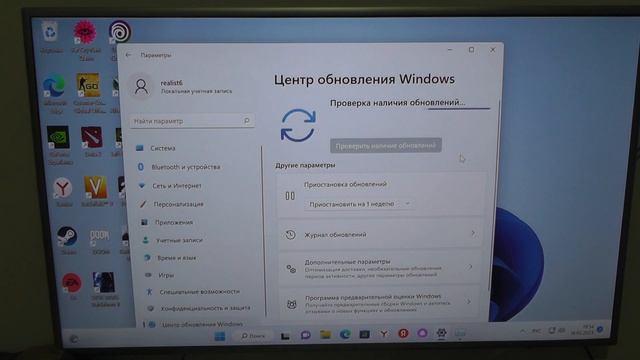Click the network and volume tray icons
640x360 pixels.
[x=557, y=330]
